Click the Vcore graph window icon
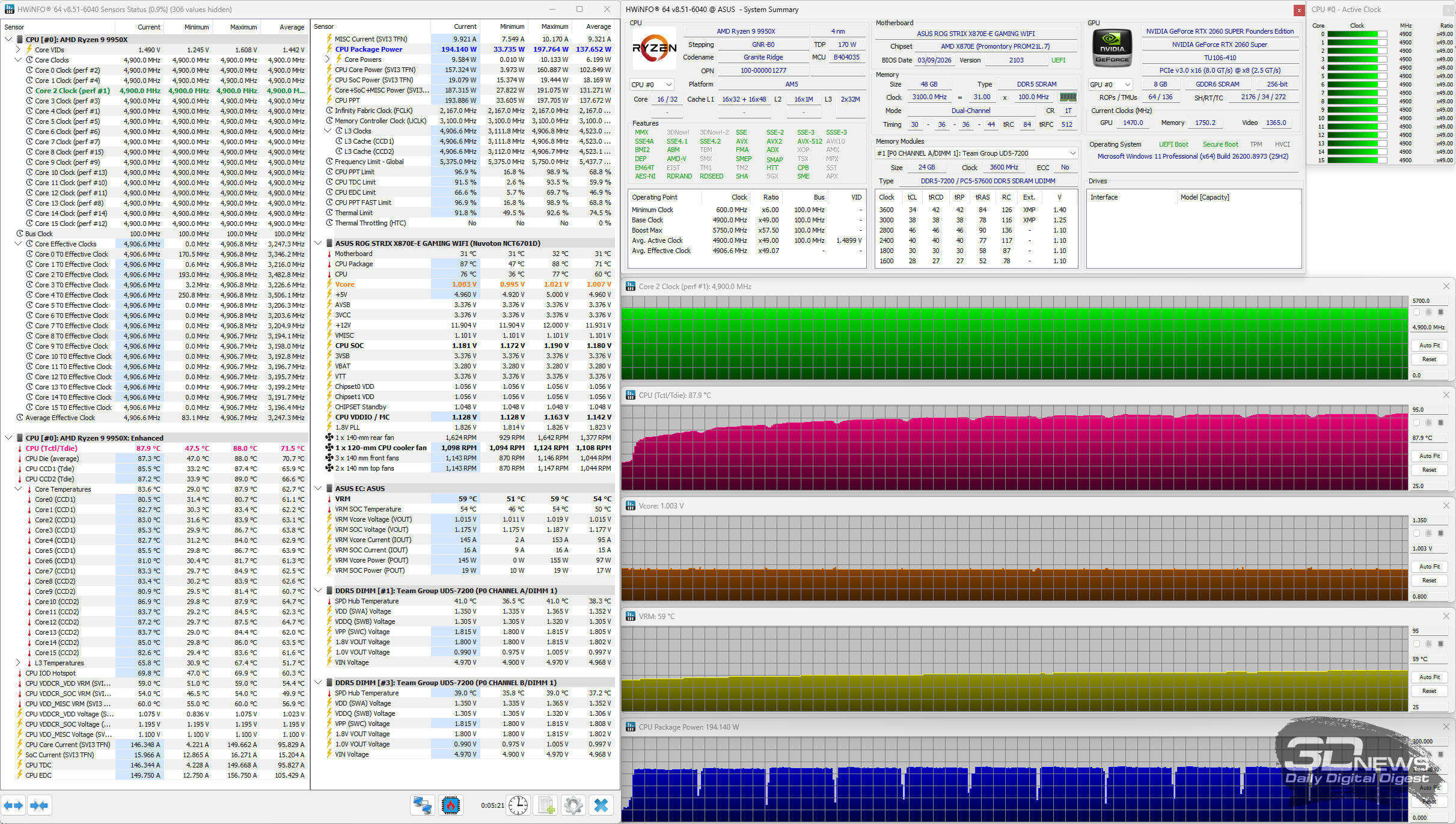 [x=631, y=506]
